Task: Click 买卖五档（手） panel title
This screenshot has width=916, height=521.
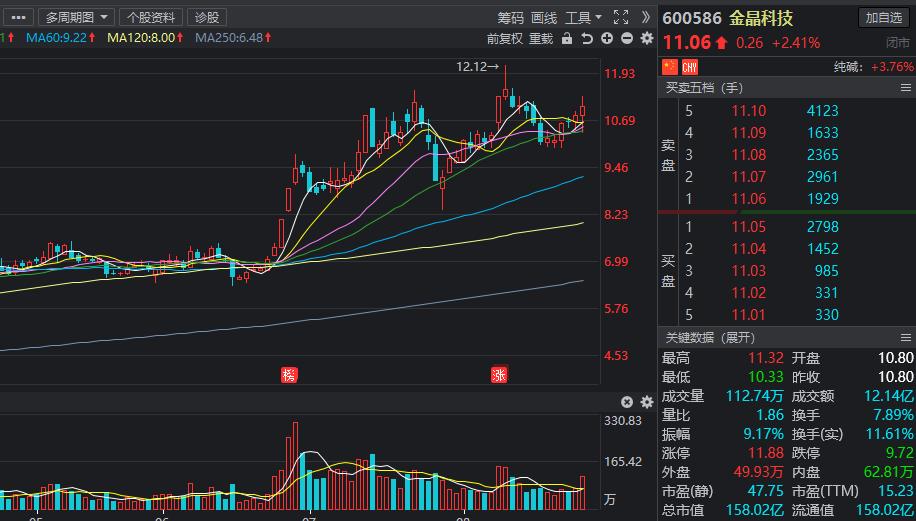Action: pyautogui.click(x=705, y=88)
